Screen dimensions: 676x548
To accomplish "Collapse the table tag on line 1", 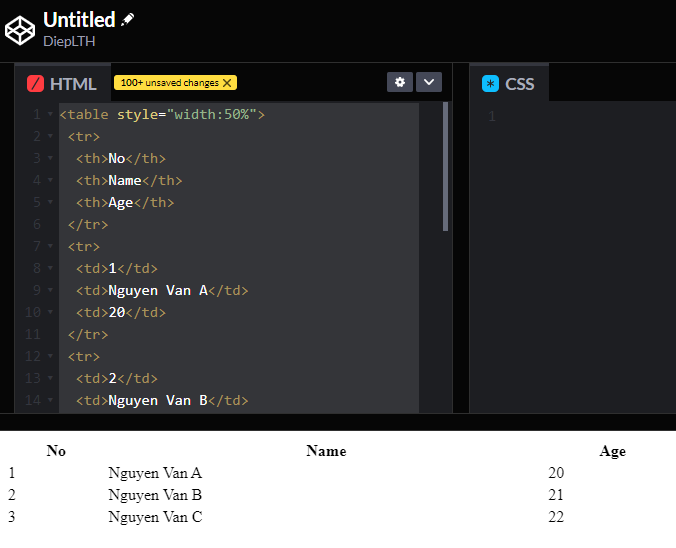I will (50, 115).
